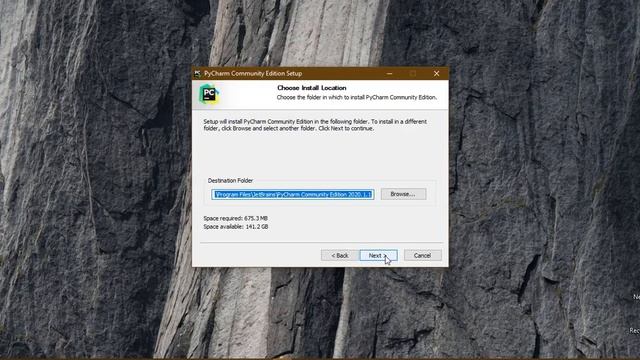Open the Browse folder dialog

403,194
